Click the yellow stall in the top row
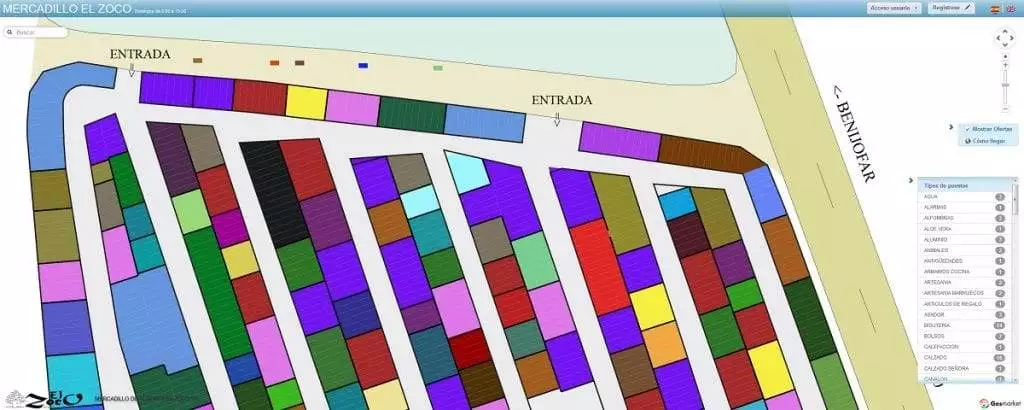Image resolution: width=1024 pixels, height=410 pixels. click(x=306, y=101)
